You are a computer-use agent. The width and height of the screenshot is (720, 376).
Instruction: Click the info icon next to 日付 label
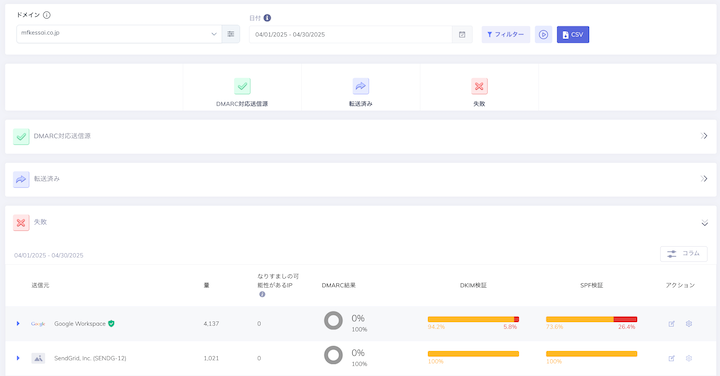(267, 18)
